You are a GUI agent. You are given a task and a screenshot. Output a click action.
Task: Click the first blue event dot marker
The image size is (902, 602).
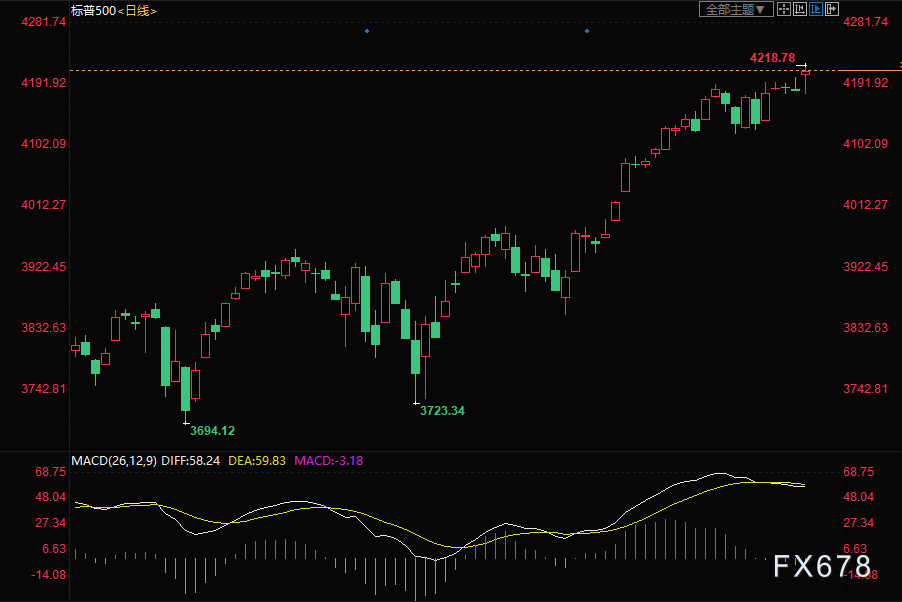click(x=367, y=31)
